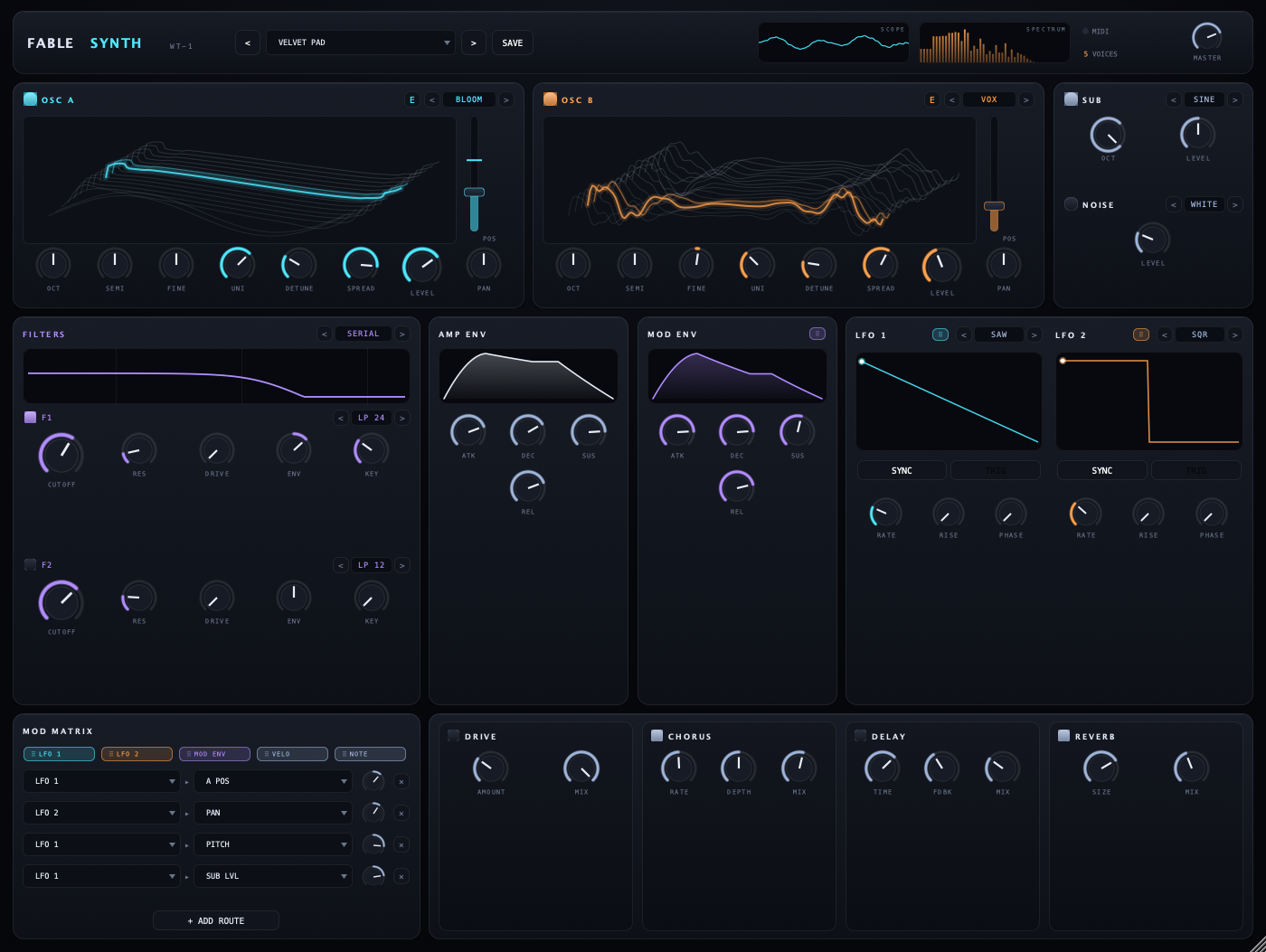The image size is (1266, 952).
Task: Open the A POS destination dropdown
Action: [x=273, y=781]
